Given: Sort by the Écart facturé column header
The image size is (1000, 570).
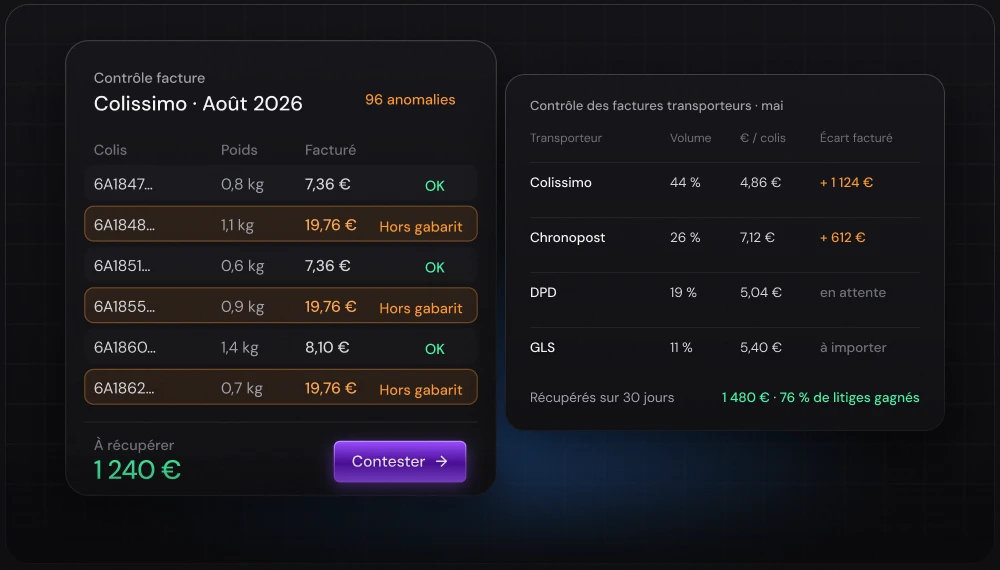Looking at the screenshot, I should (856, 138).
